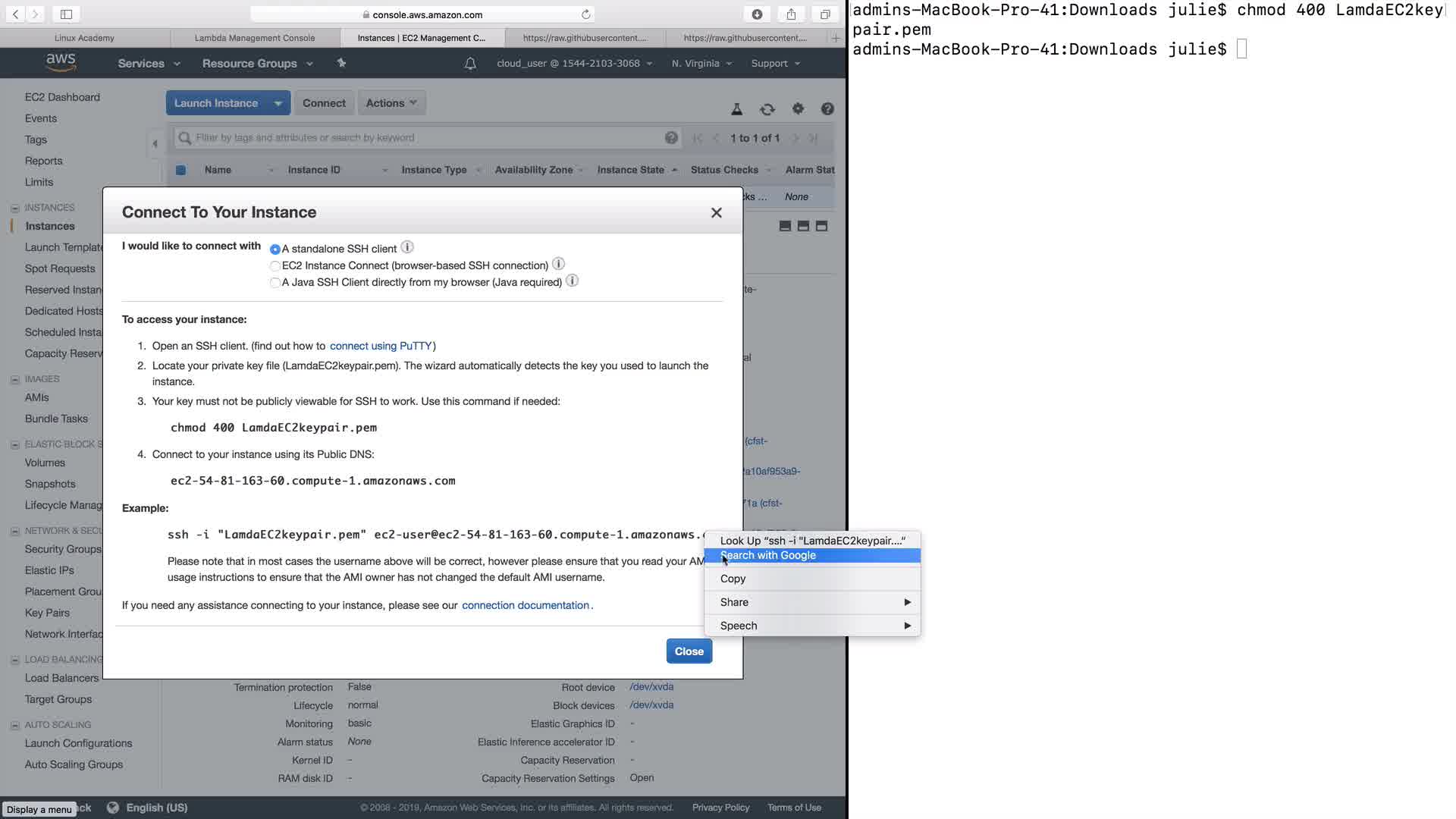Click the refresh instances icon

coord(767,109)
